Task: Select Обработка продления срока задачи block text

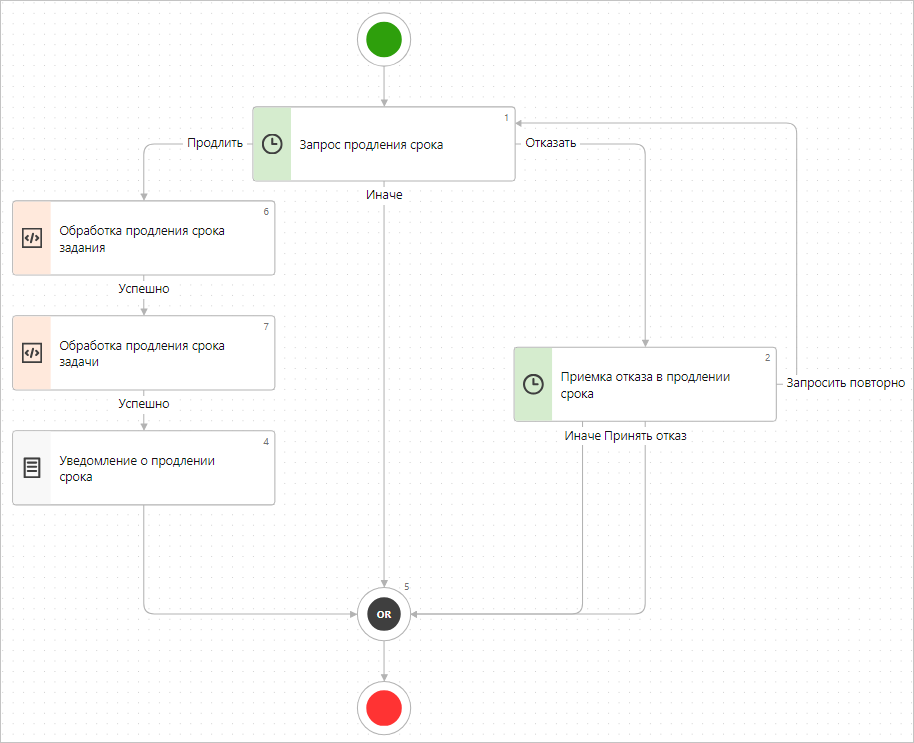Action: point(142,353)
